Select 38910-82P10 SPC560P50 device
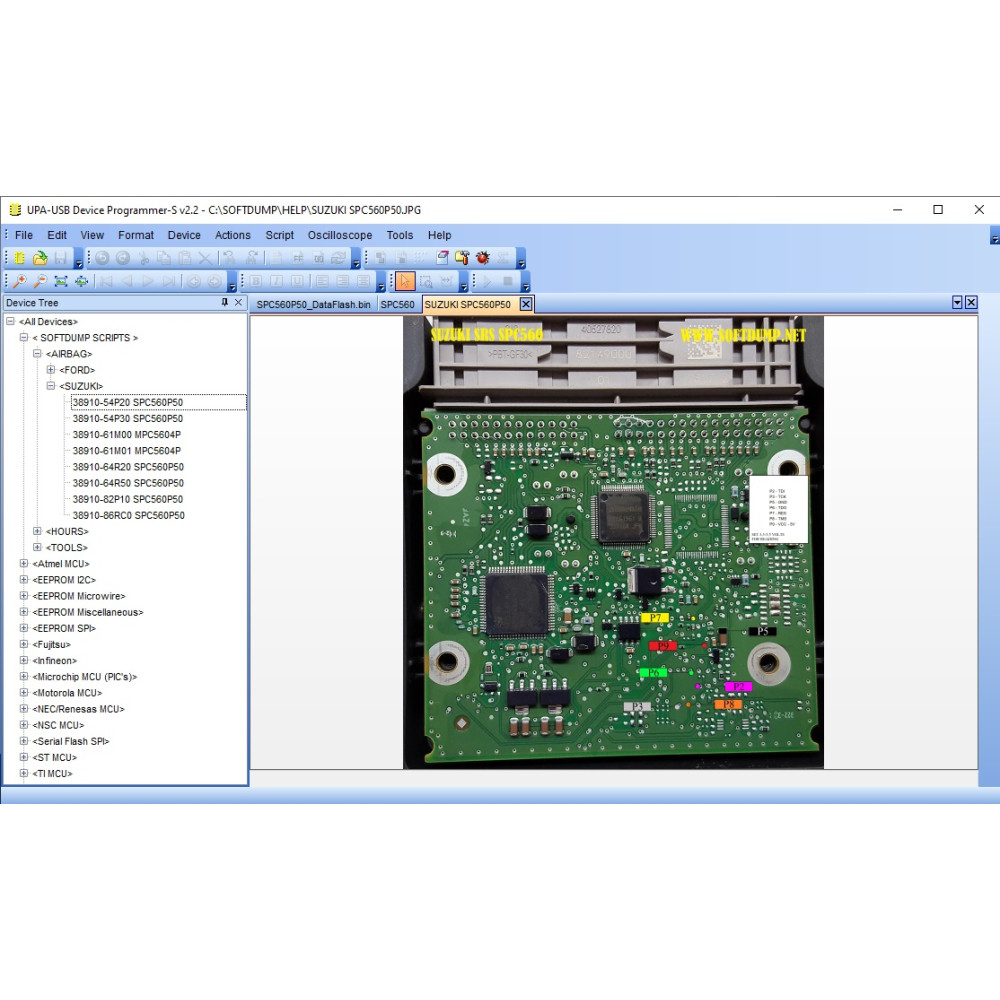Image resolution: width=1000 pixels, height=1000 pixels. pyautogui.click(x=128, y=499)
